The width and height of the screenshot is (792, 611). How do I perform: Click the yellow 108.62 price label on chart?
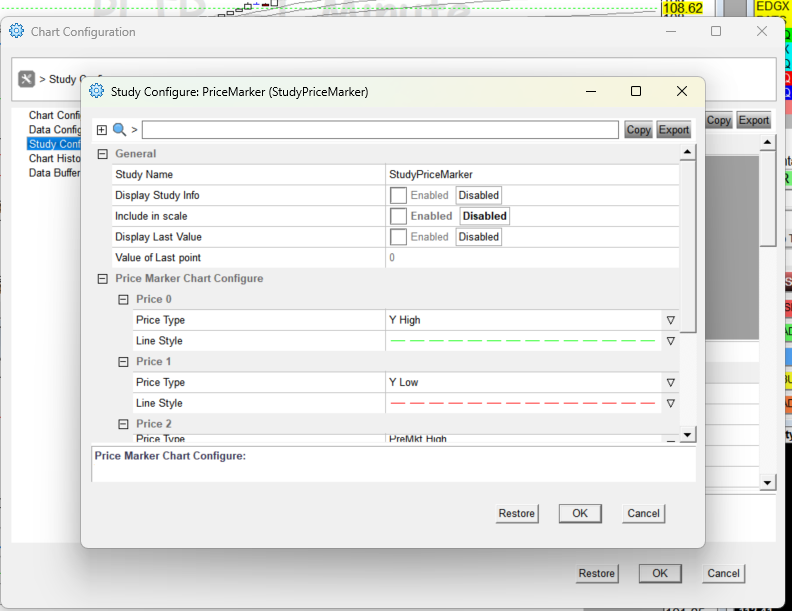(682, 8)
